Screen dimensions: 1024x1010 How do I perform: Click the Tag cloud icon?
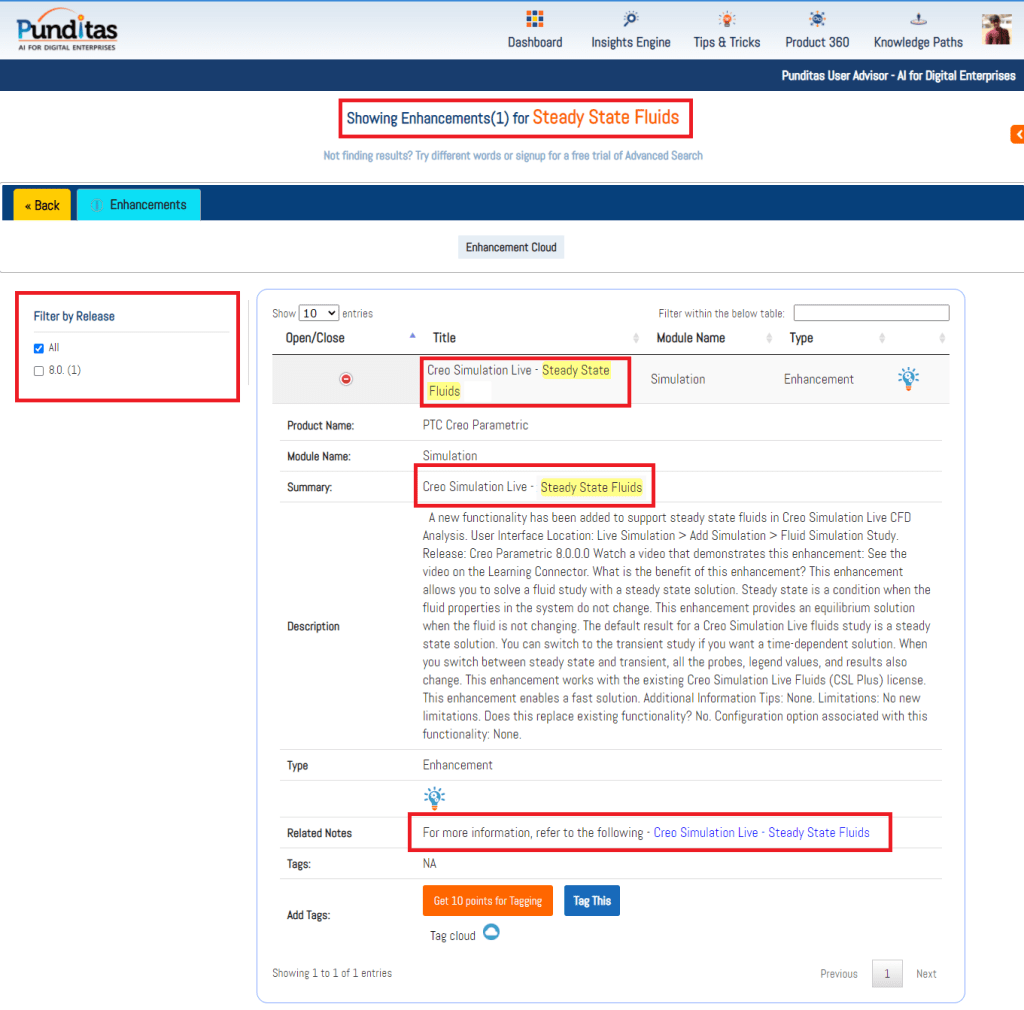coord(491,933)
